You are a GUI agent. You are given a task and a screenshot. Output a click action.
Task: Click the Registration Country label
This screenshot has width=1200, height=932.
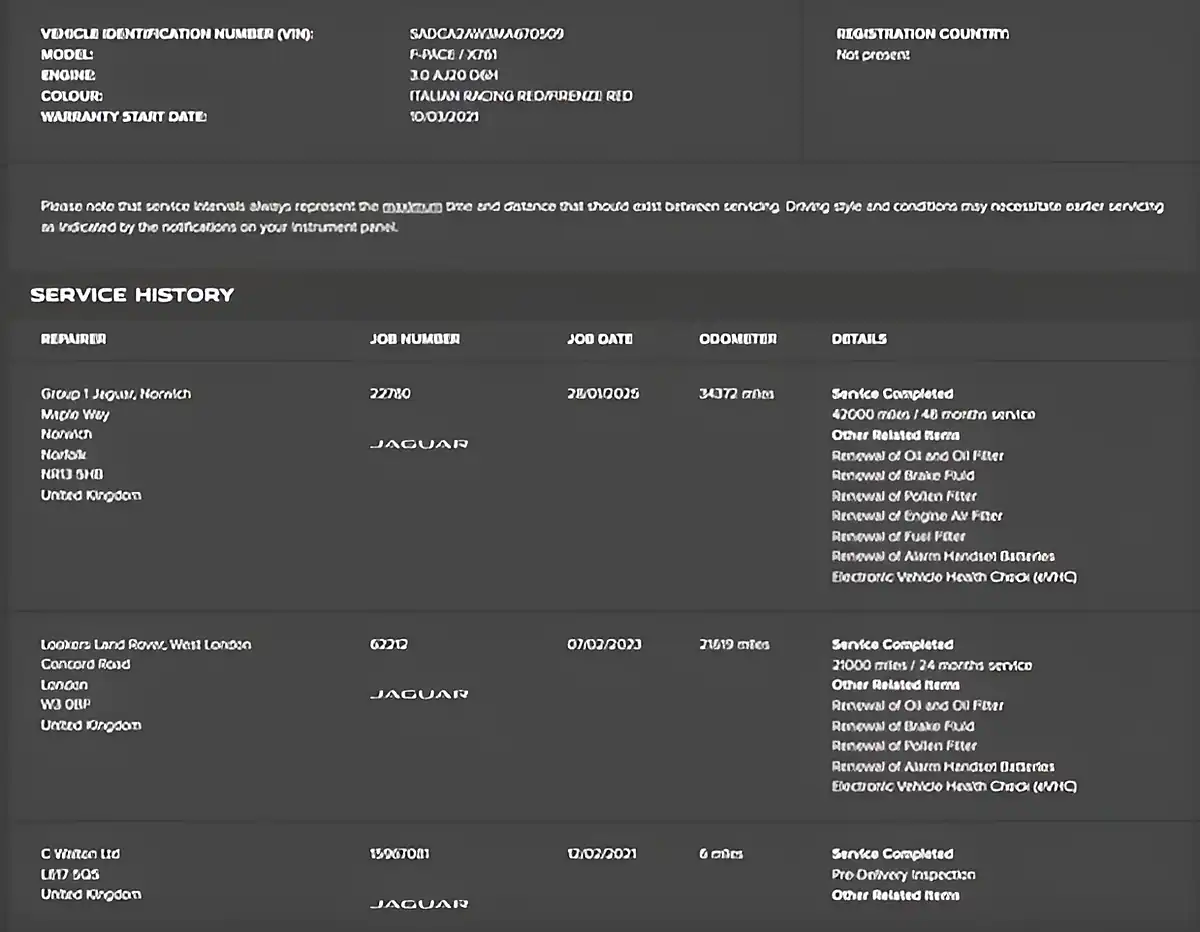pyautogui.click(x=922, y=34)
